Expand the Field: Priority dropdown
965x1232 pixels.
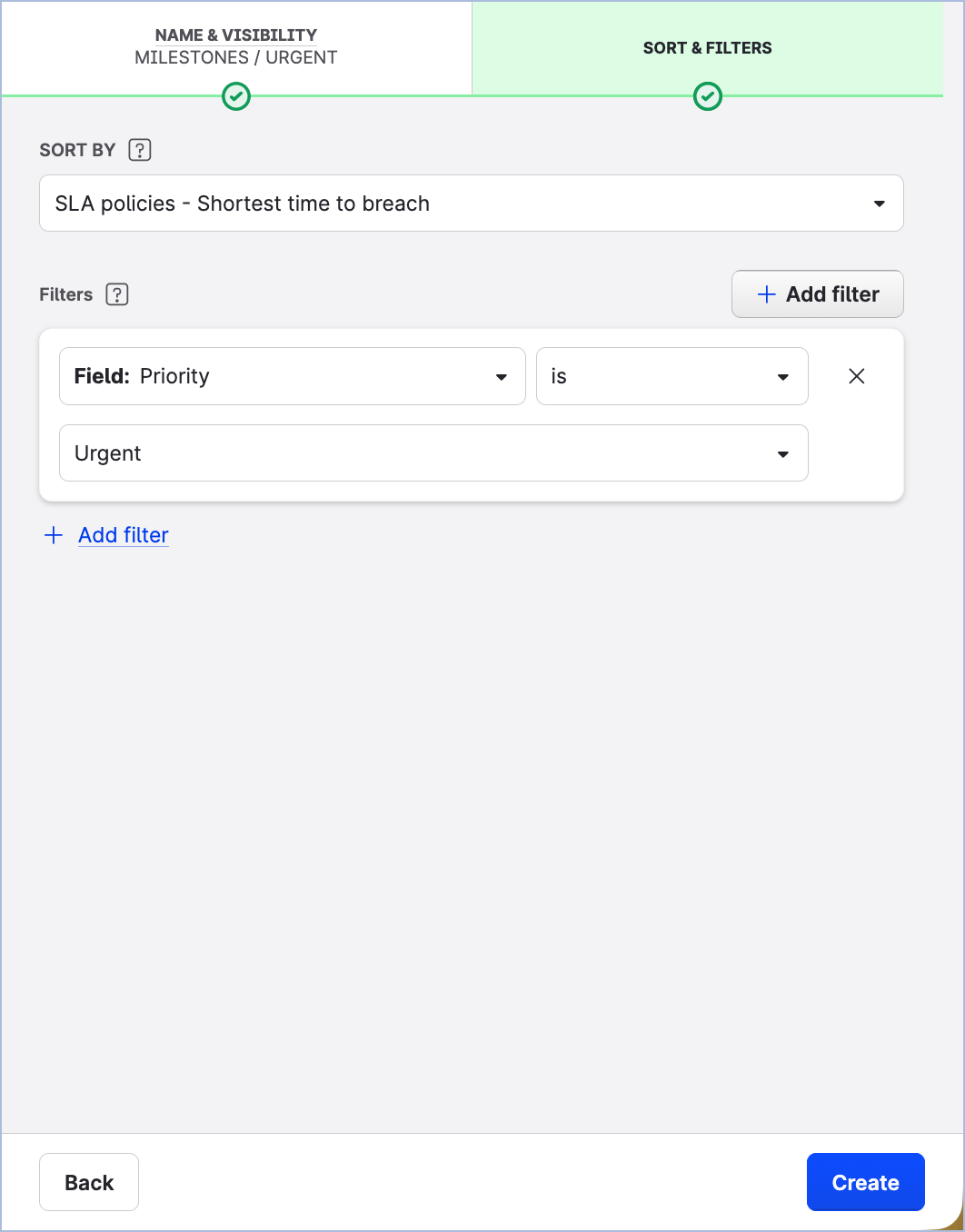pyautogui.click(x=292, y=376)
